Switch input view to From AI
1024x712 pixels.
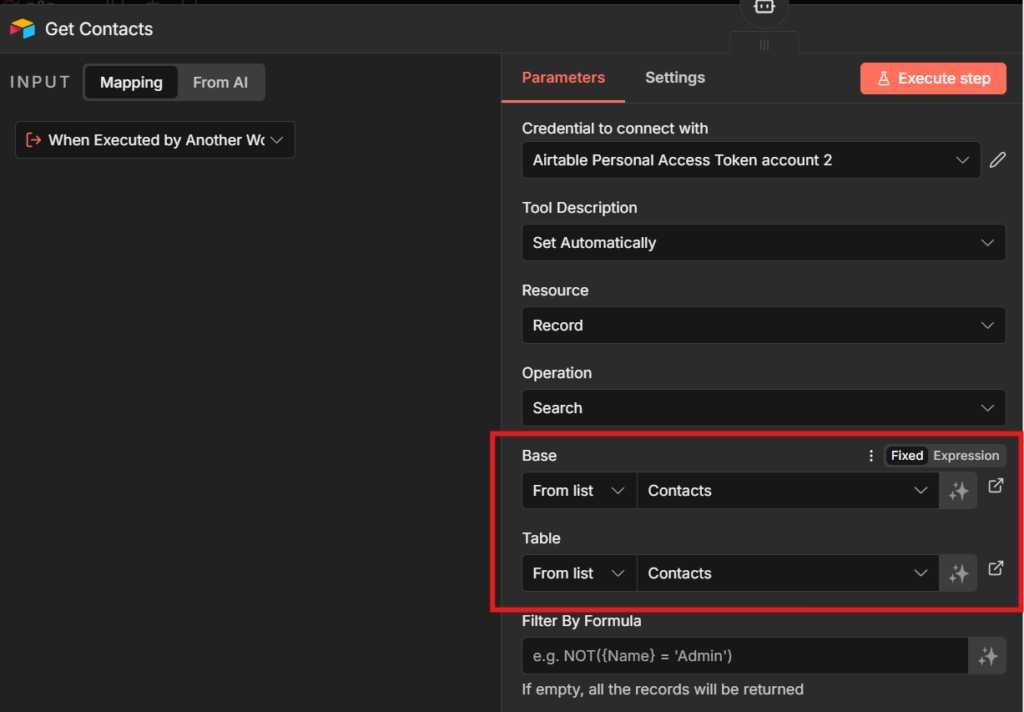(x=220, y=83)
